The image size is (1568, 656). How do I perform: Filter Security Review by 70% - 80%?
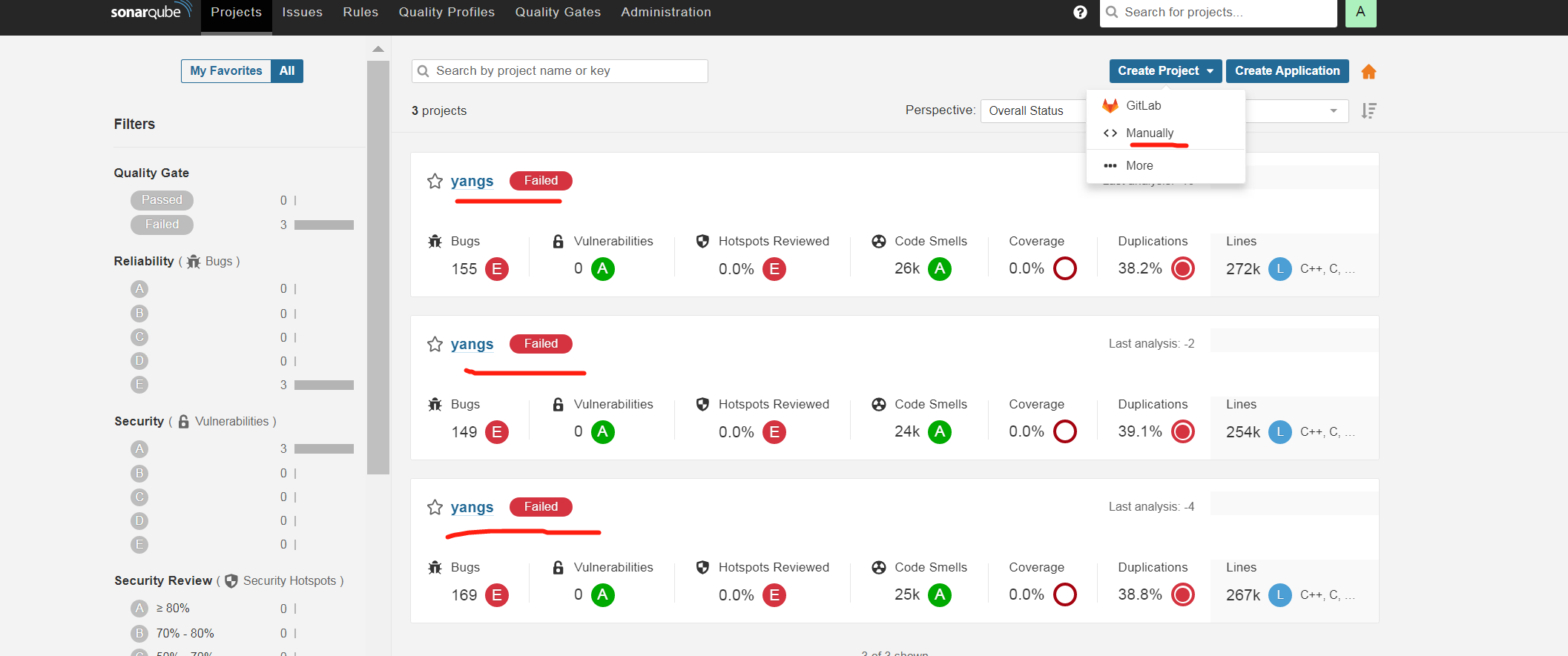[x=172, y=633]
